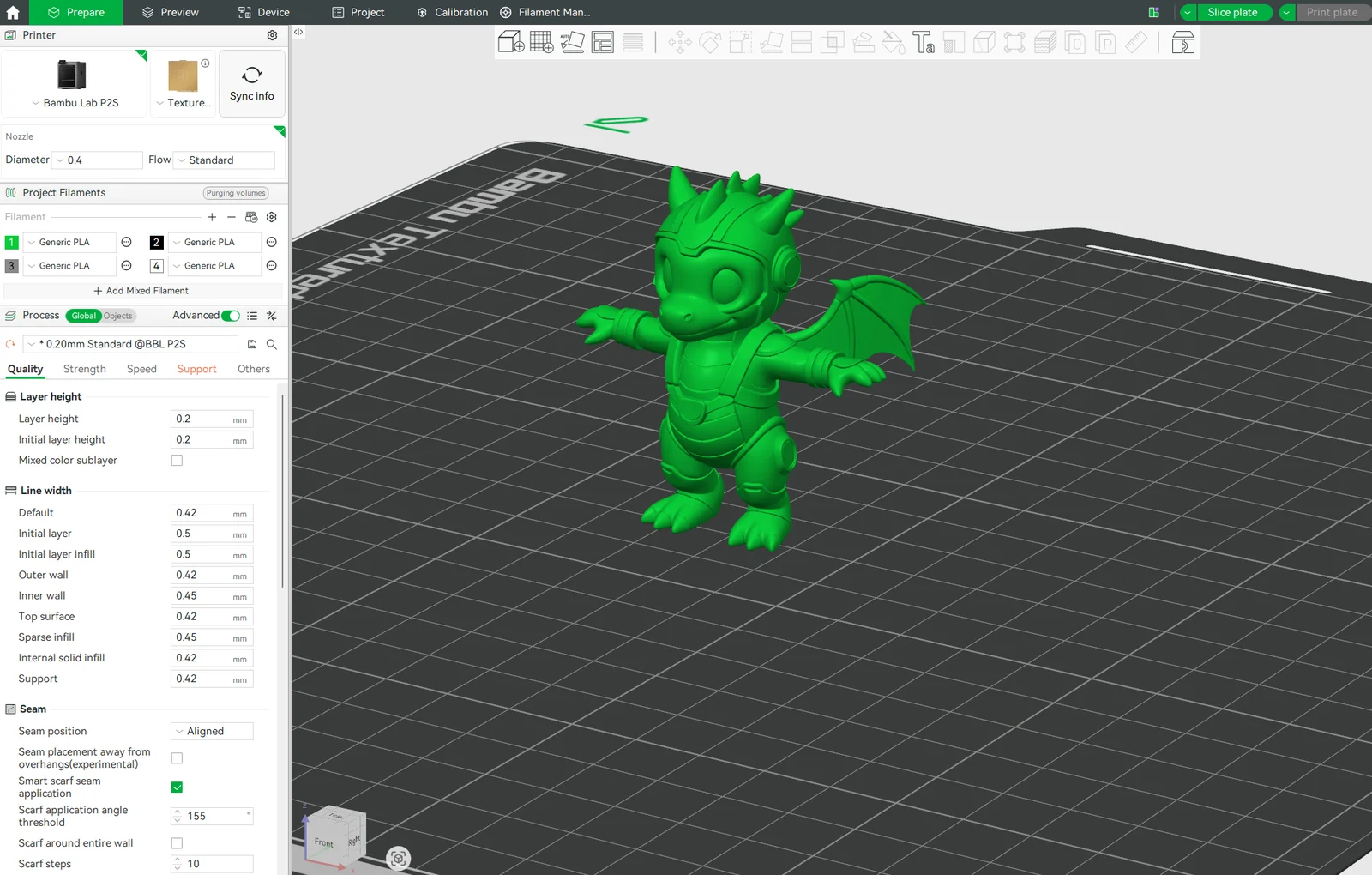Open Textured plate type dropdown
This screenshot has height=875, width=1372.
(184, 103)
